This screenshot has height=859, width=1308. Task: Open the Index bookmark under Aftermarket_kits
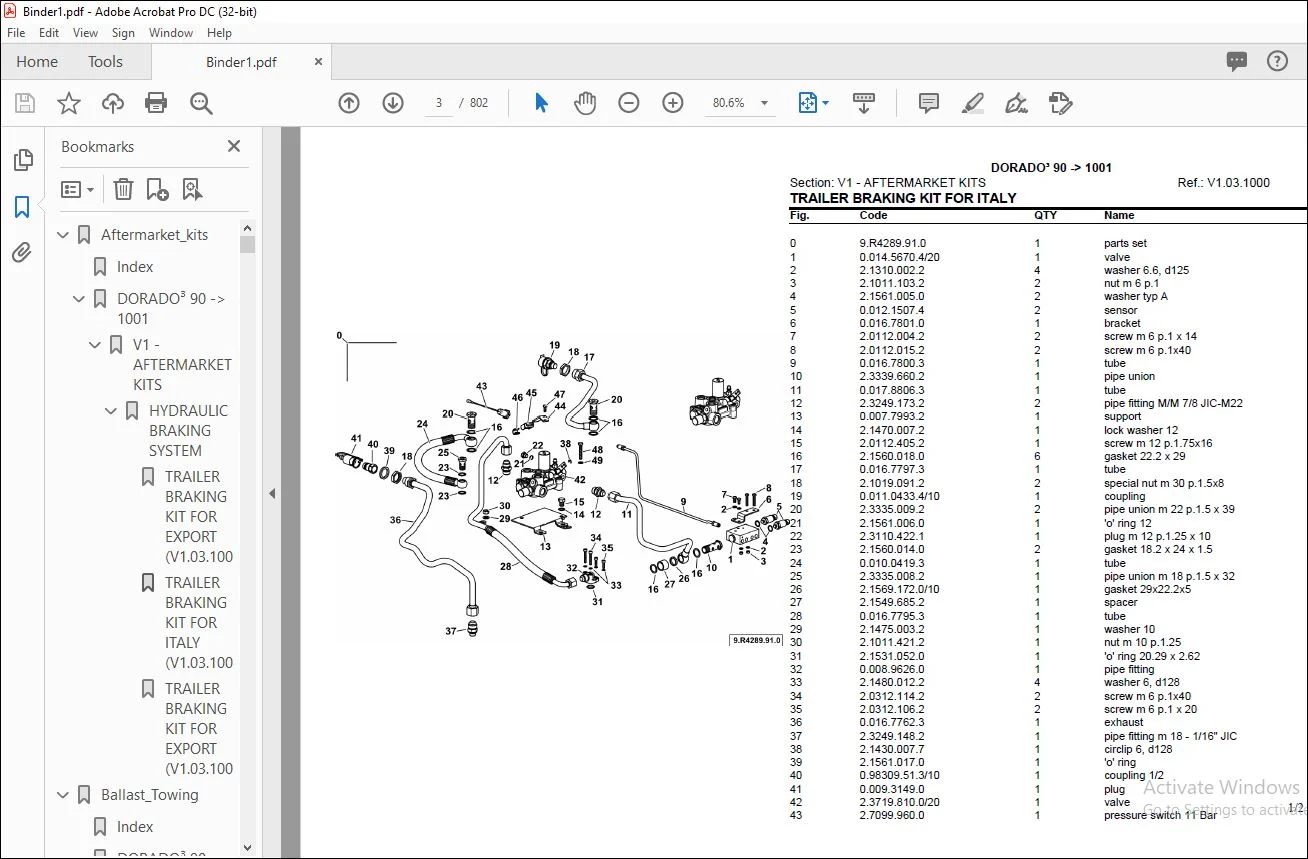click(135, 267)
